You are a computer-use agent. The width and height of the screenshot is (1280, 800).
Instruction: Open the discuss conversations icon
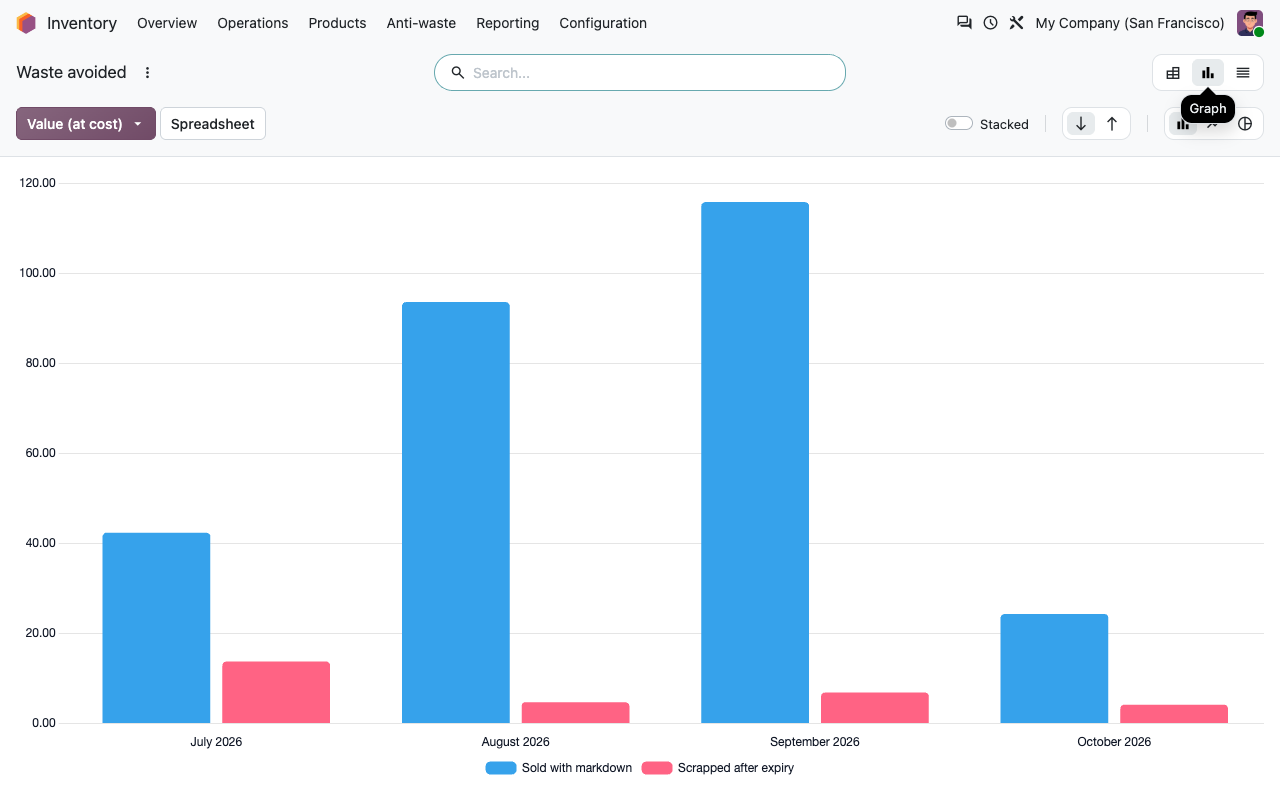(x=964, y=23)
